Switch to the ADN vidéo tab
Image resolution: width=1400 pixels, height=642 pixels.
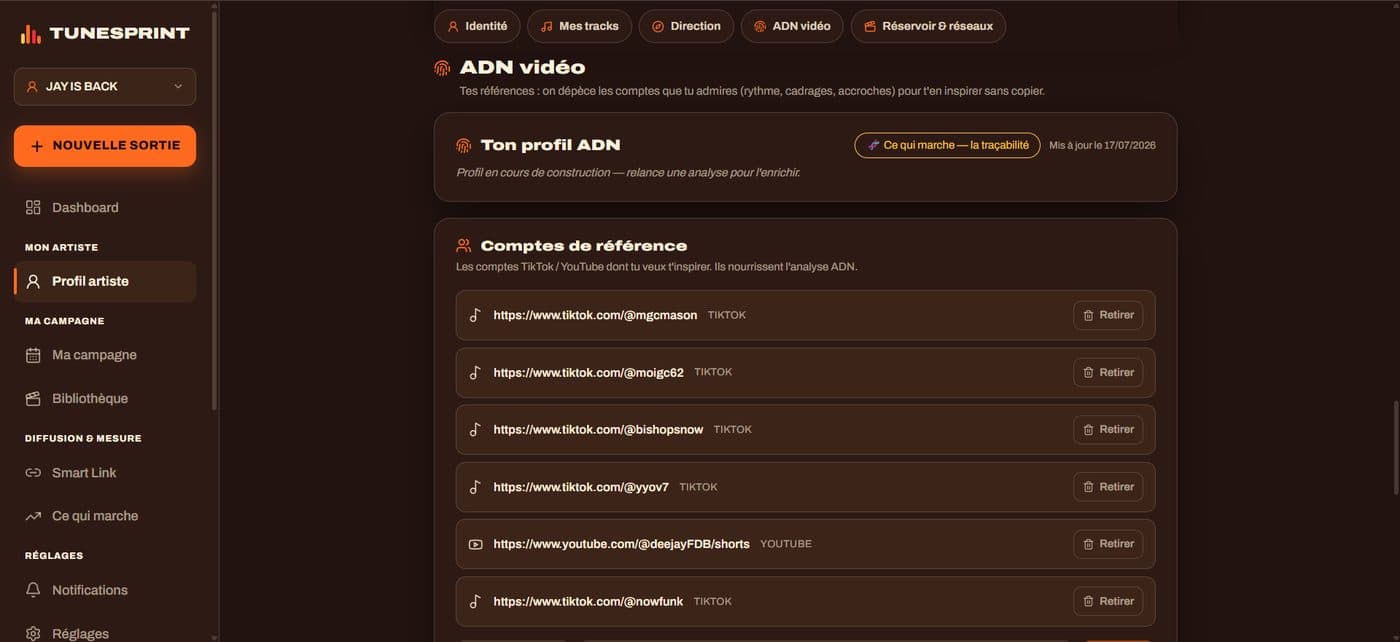pos(792,26)
